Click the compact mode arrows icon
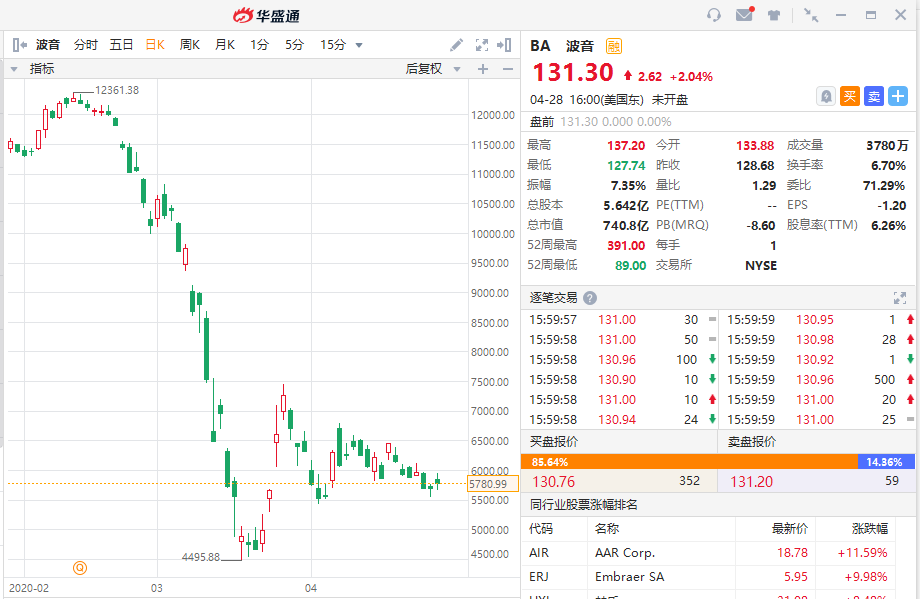 (811, 15)
